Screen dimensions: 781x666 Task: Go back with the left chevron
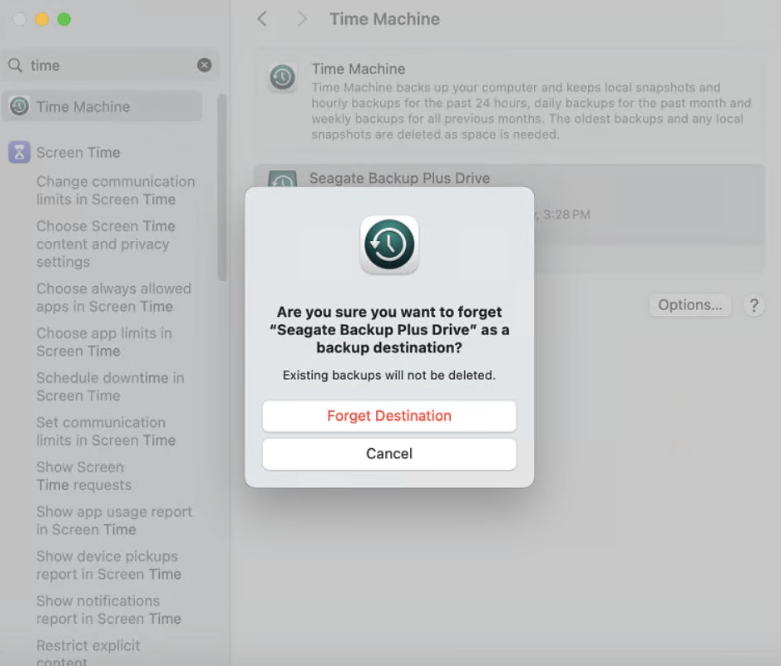pos(262,19)
